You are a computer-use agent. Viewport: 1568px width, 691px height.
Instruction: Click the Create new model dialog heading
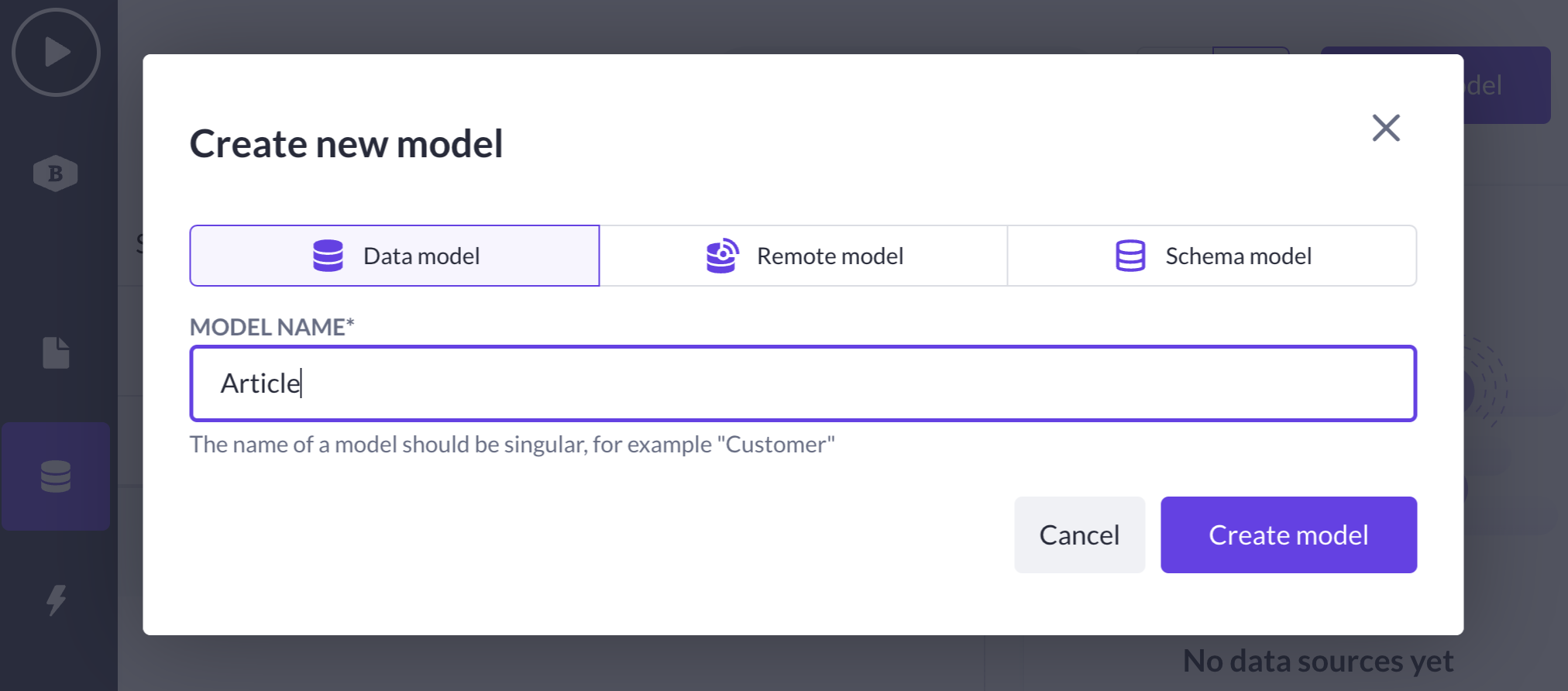tap(346, 144)
